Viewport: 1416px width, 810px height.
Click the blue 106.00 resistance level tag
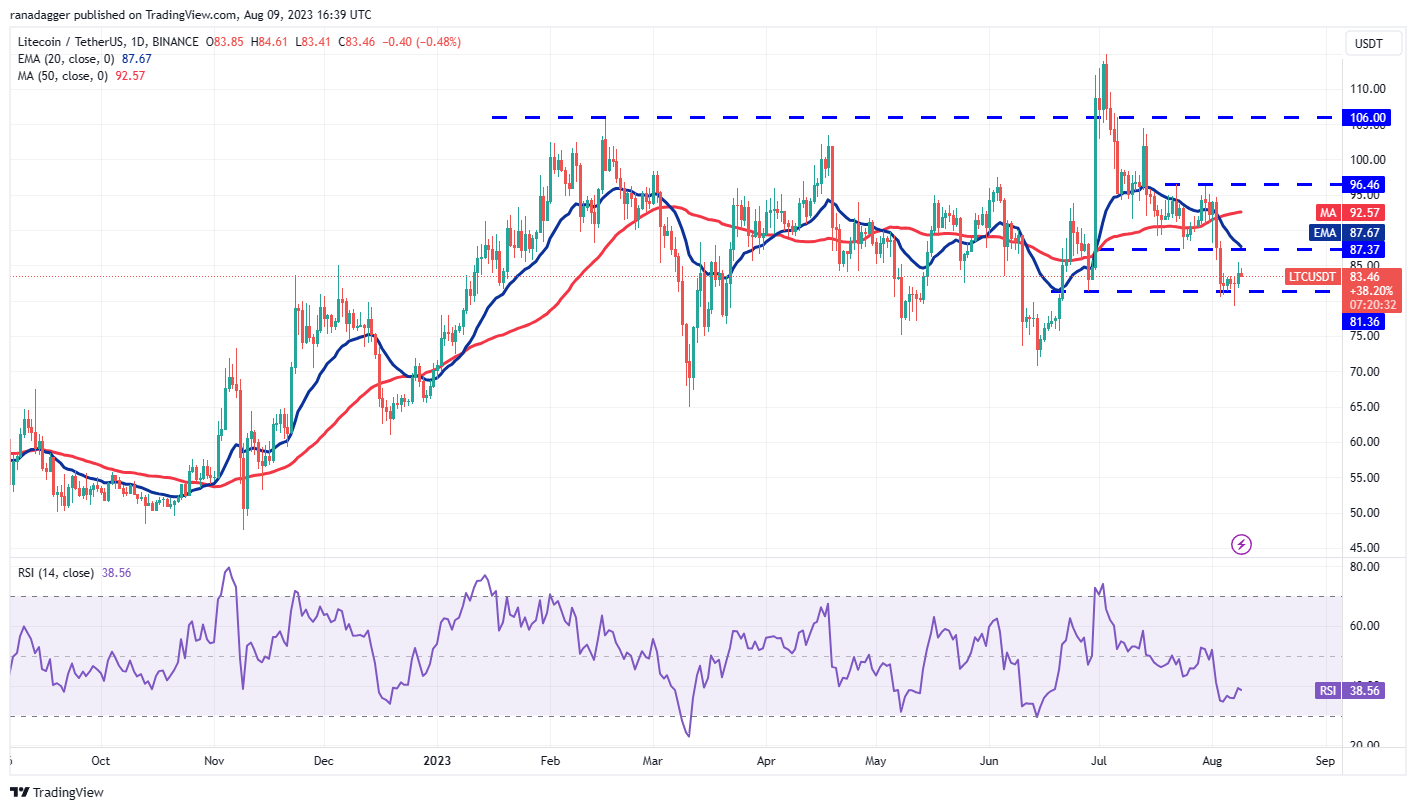pyautogui.click(x=1364, y=117)
